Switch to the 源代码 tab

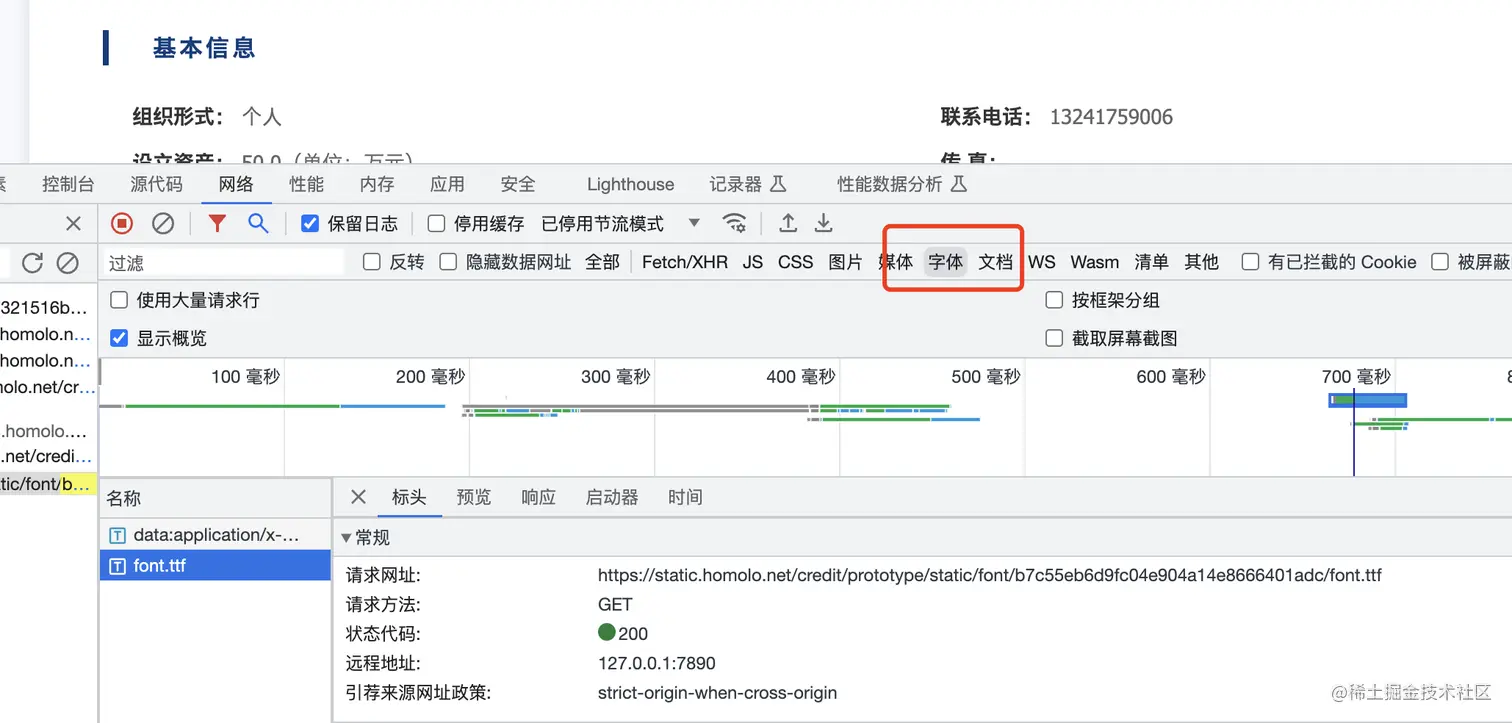(156, 184)
